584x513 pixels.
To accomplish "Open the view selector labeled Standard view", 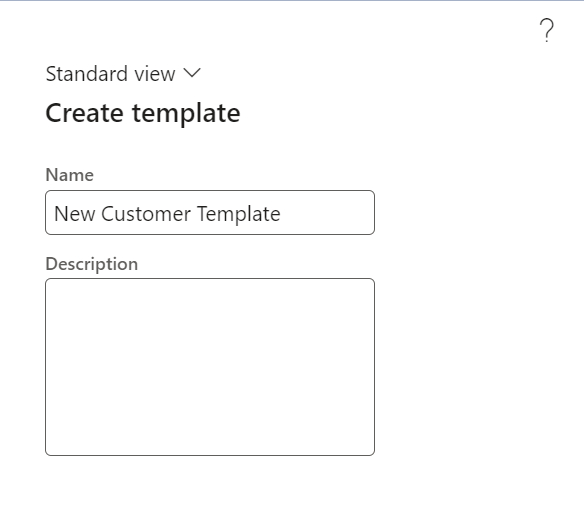I will click(123, 73).
